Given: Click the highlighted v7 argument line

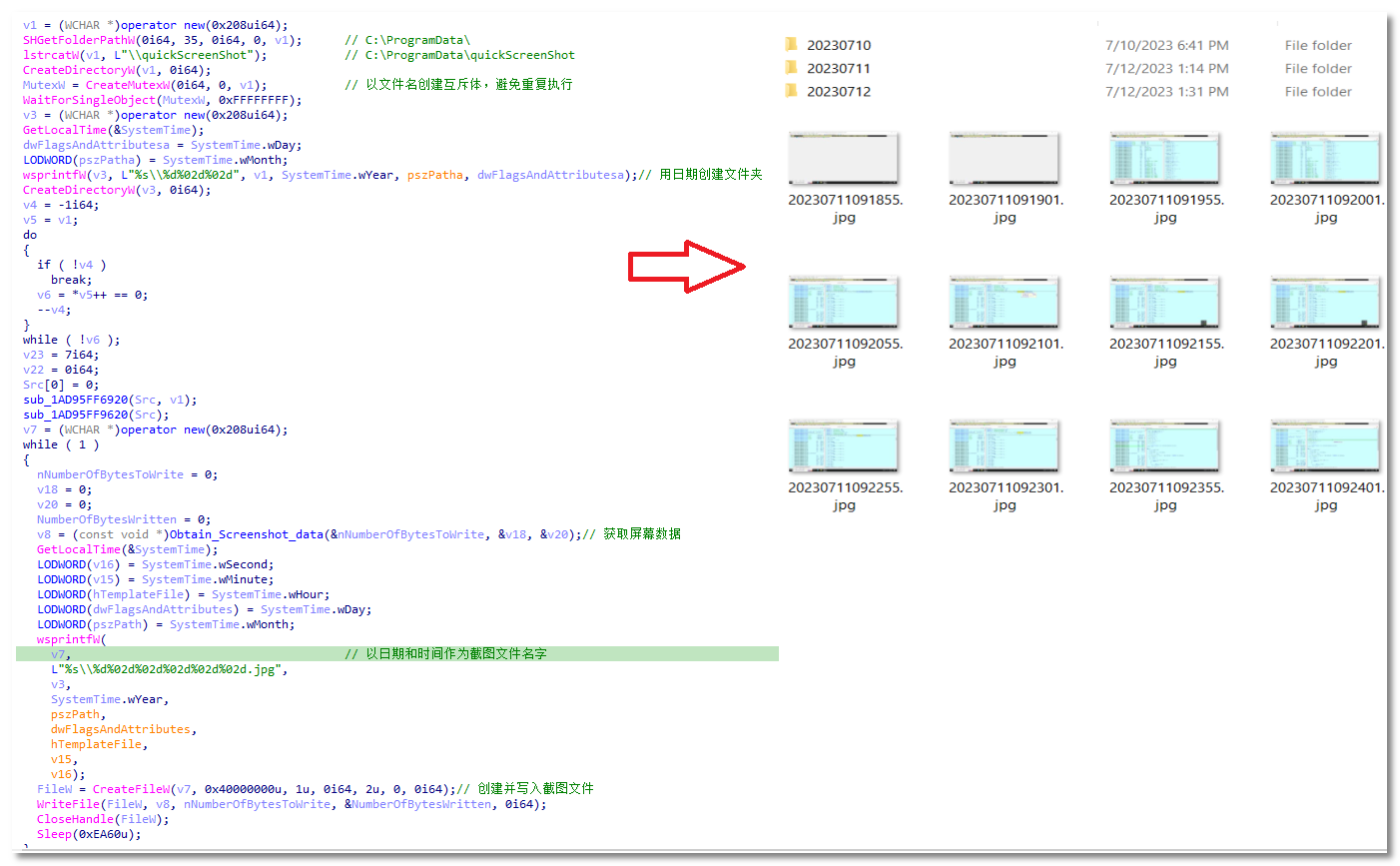Looking at the screenshot, I should pos(59,654).
